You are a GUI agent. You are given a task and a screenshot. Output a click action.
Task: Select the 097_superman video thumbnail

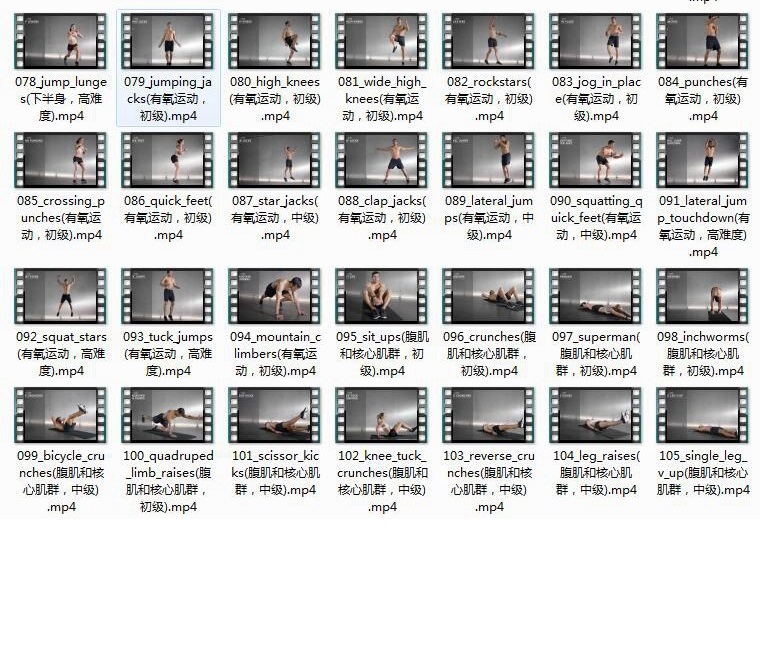[x=596, y=297]
